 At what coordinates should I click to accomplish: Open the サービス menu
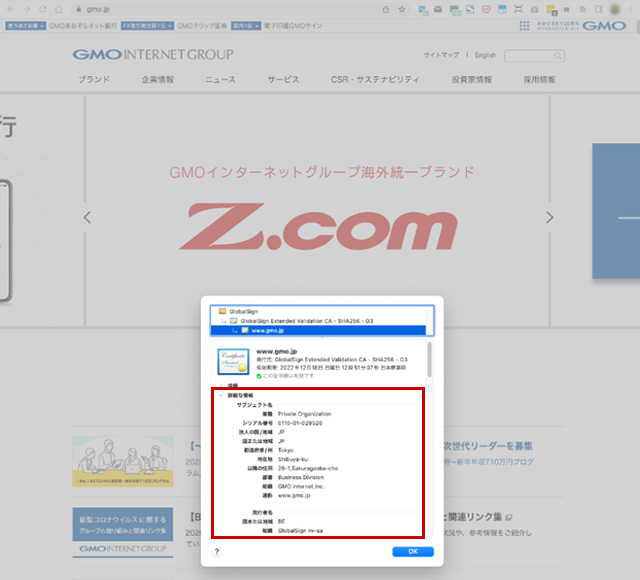(x=283, y=79)
